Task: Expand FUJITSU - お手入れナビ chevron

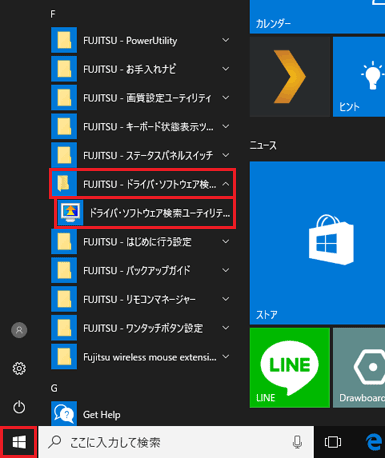Action: click(x=226, y=69)
